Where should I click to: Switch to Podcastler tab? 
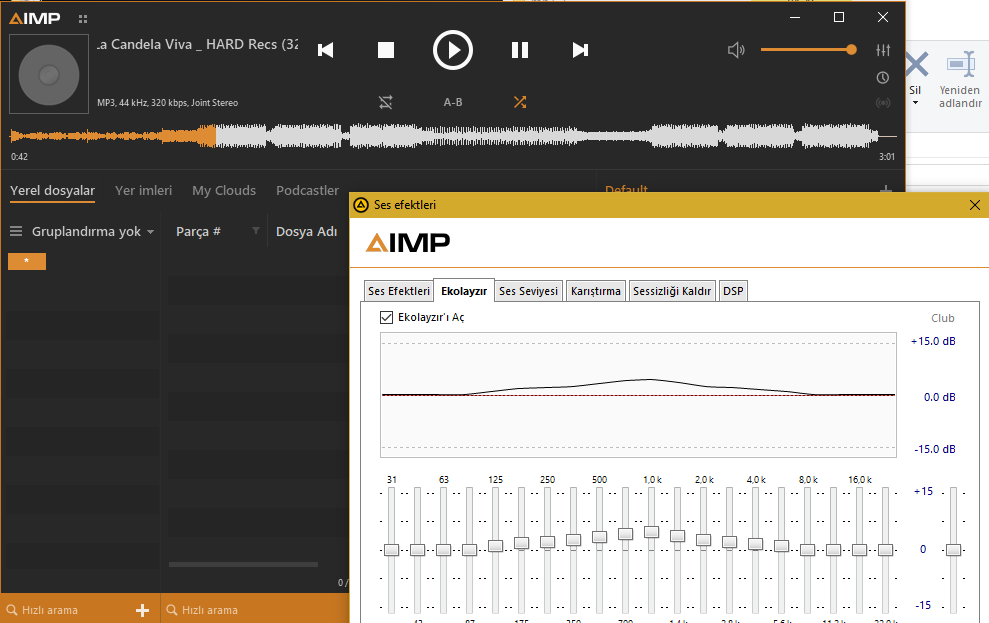(x=307, y=190)
